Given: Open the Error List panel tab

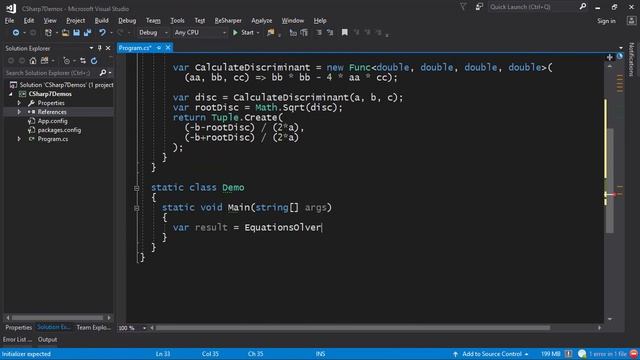Looking at the screenshot, I should (17, 340).
